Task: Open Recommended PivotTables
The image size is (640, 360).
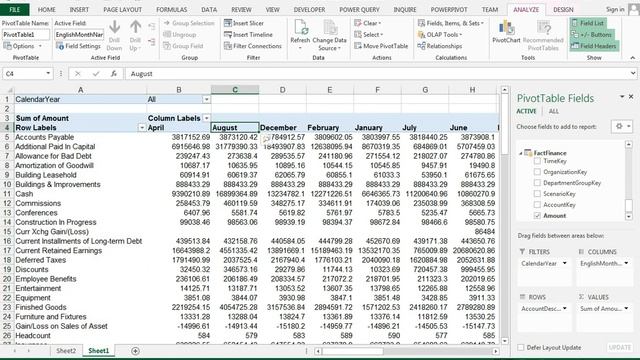Action: pyautogui.click(x=543, y=36)
